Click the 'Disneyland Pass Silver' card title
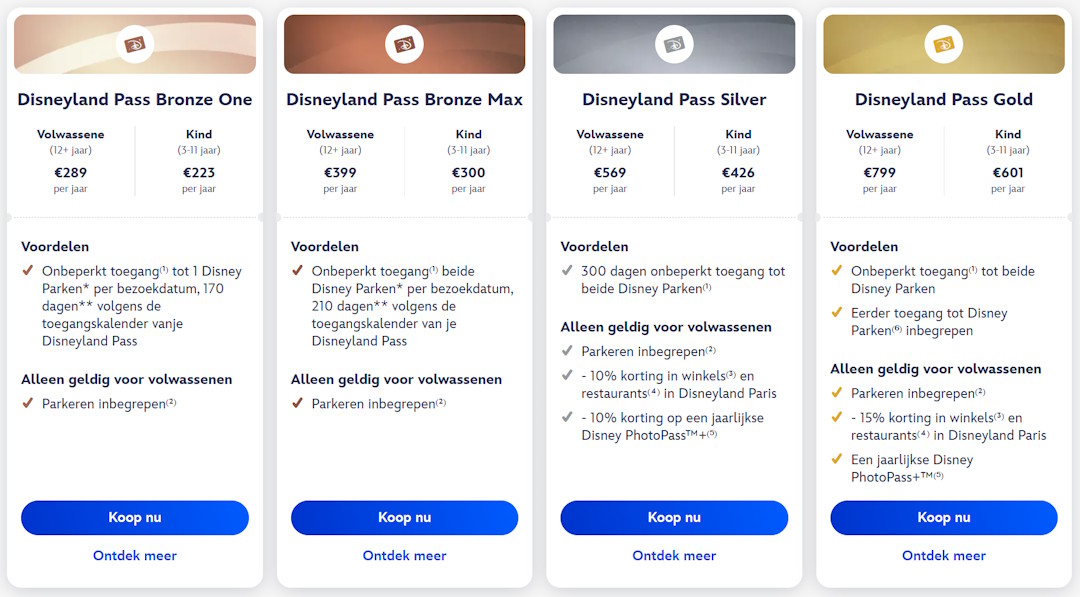1080x597 pixels. pos(674,100)
